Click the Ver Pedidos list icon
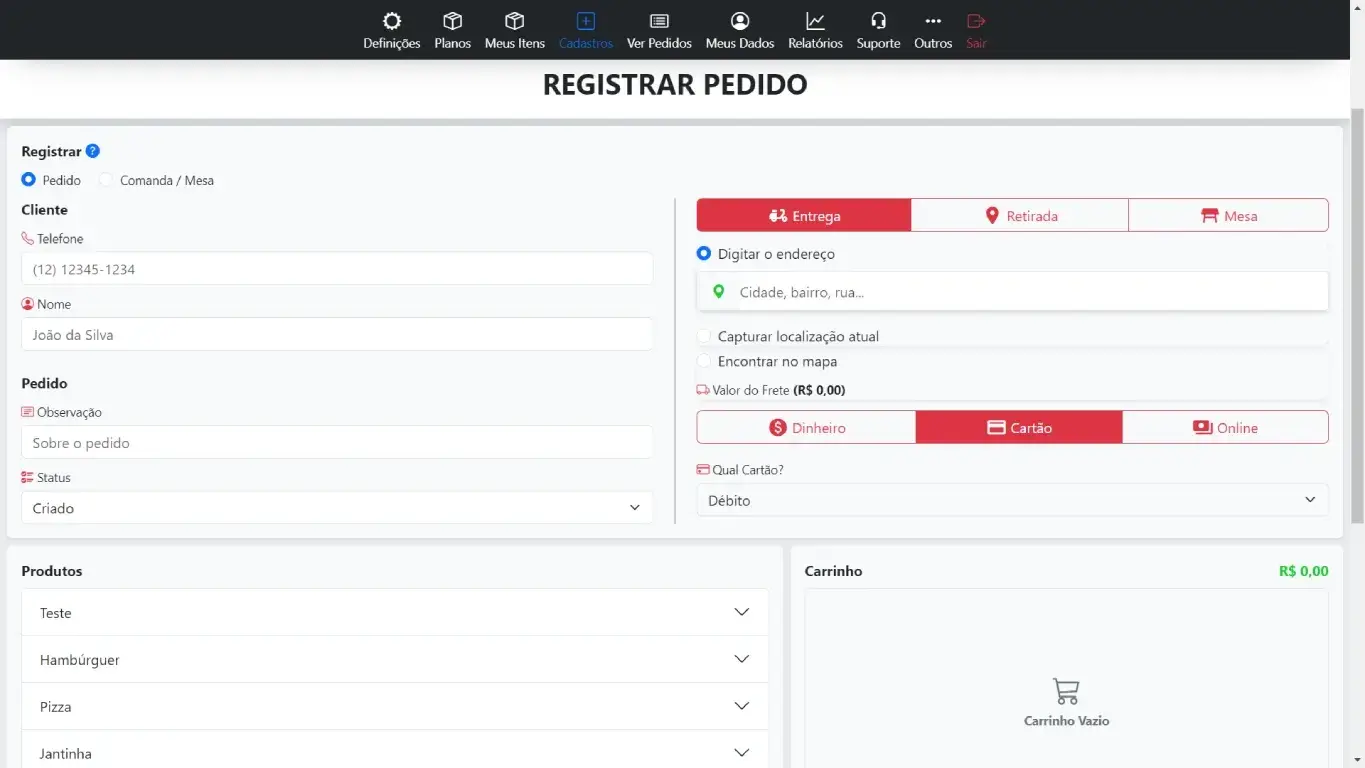Image resolution: width=1365 pixels, height=768 pixels. 659,21
